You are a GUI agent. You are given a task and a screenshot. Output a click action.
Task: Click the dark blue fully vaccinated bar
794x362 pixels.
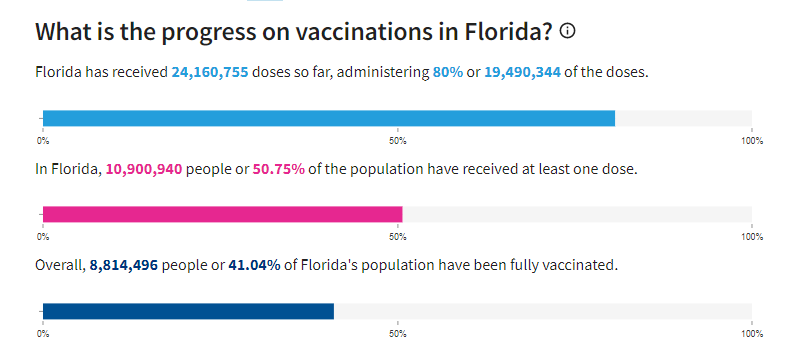(x=188, y=311)
